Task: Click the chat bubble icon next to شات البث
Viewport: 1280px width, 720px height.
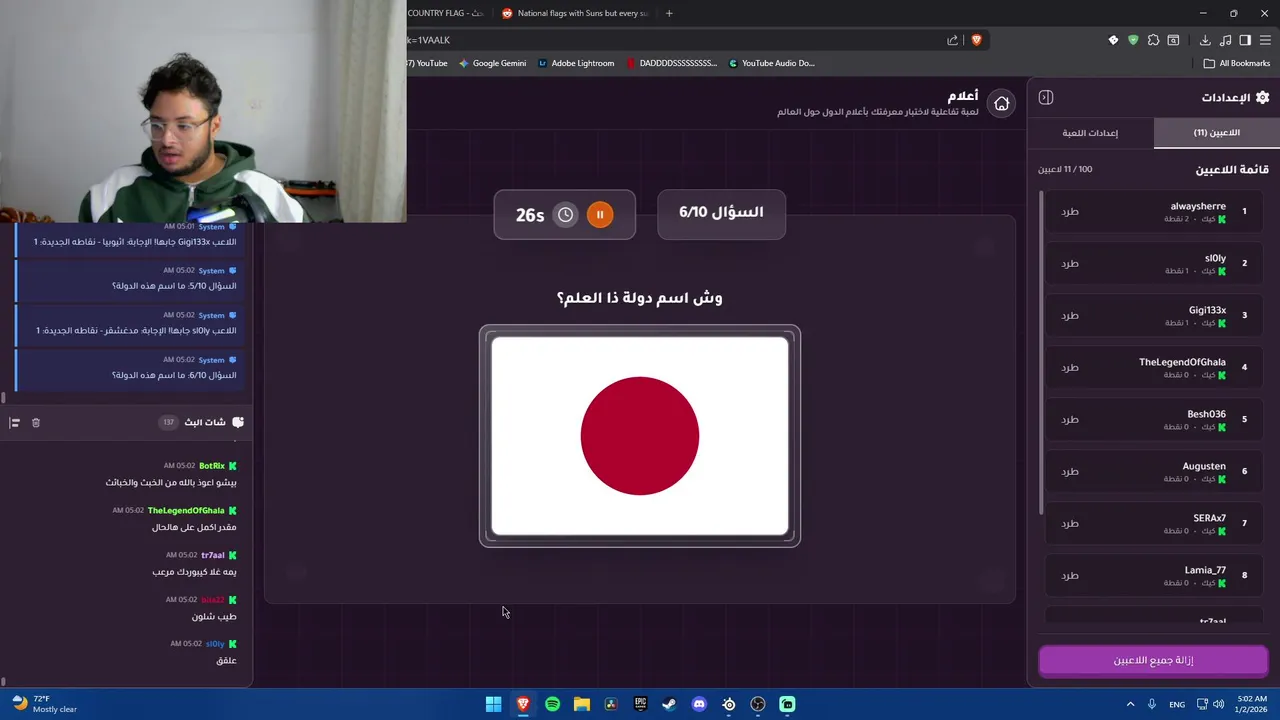Action: click(237, 422)
